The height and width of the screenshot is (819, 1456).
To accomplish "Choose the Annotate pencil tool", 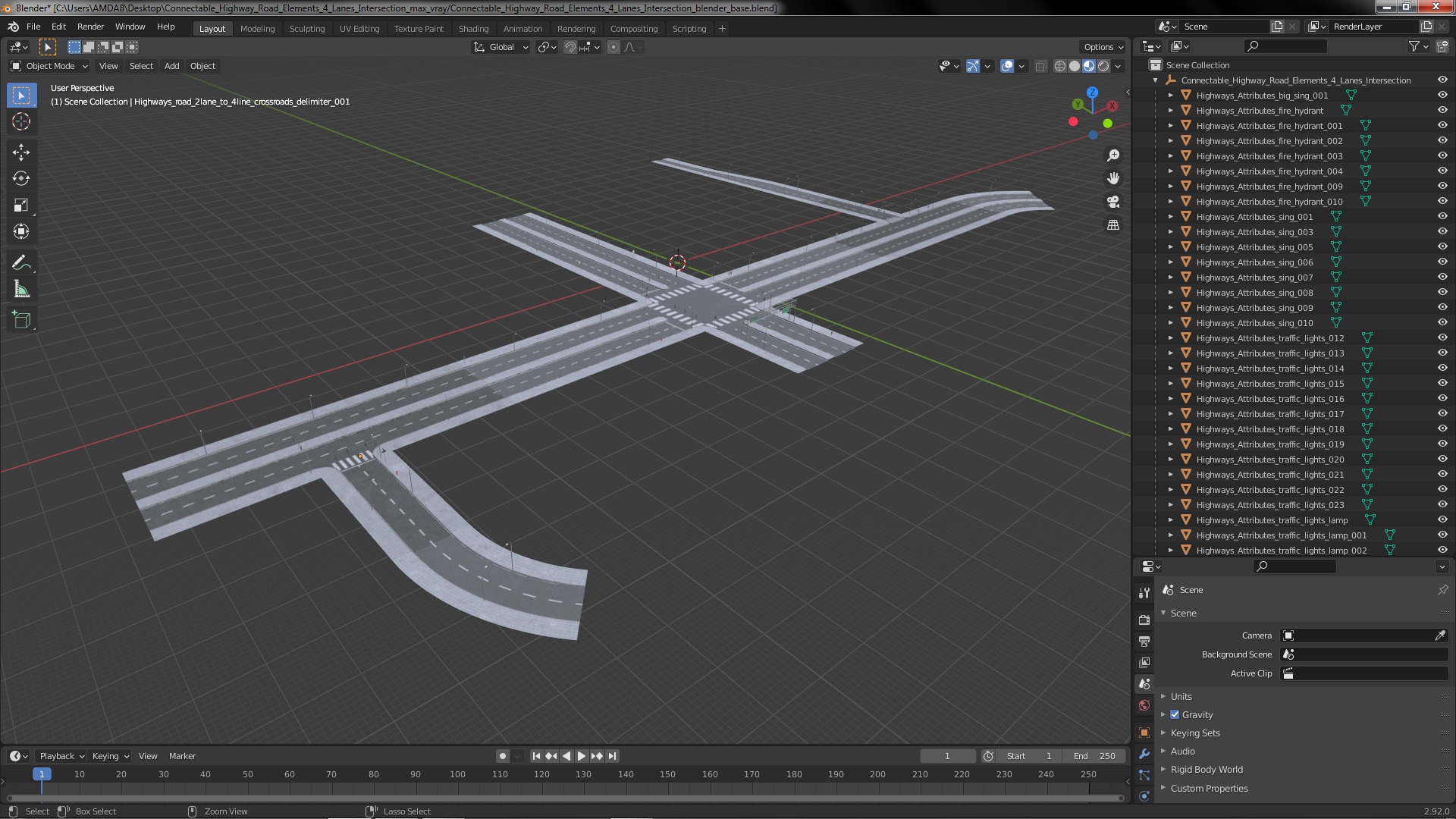I will (x=21, y=263).
